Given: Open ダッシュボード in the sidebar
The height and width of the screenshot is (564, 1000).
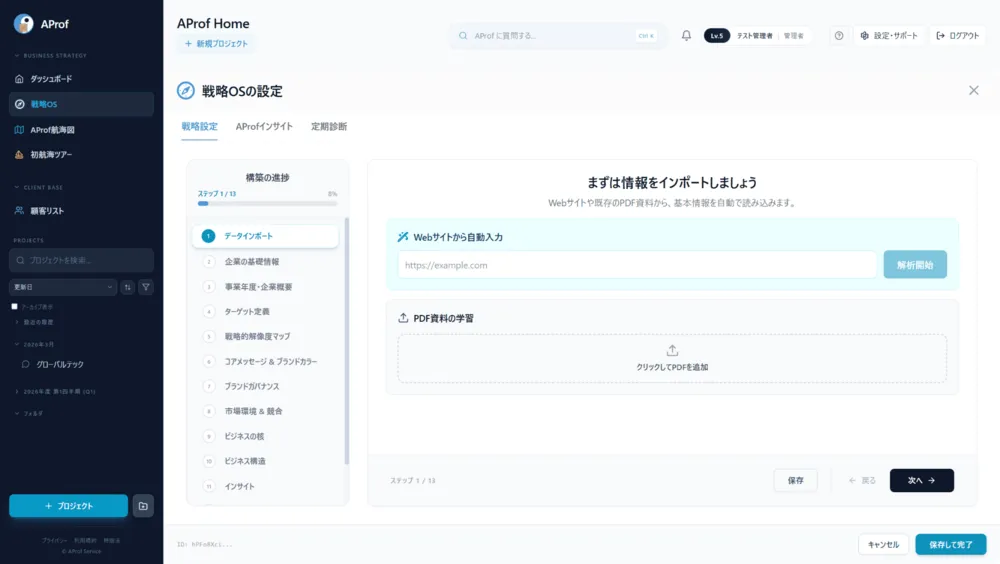Looking at the screenshot, I should tap(81, 78).
